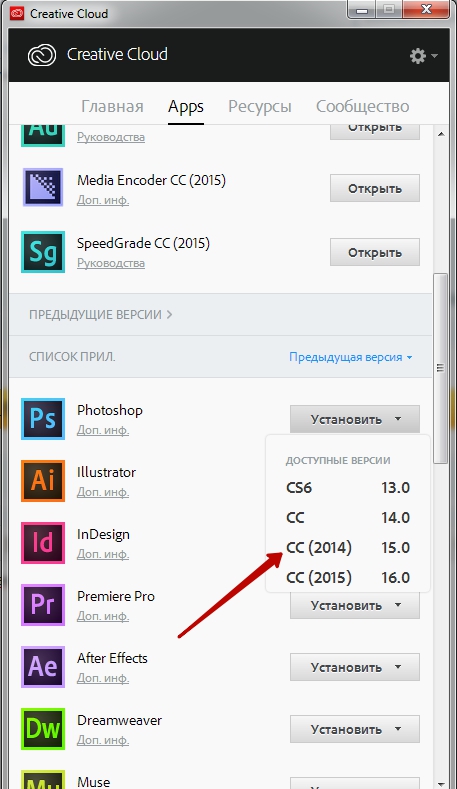Choose CS6 version 13.0 from list

click(x=348, y=488)
